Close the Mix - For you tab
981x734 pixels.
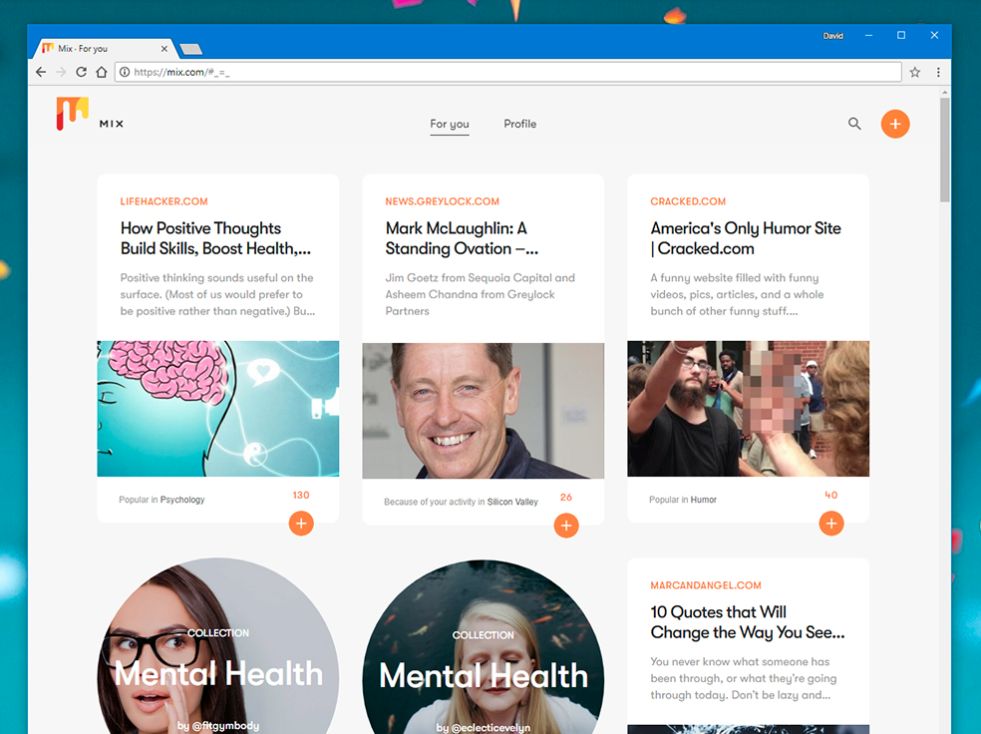164,48
